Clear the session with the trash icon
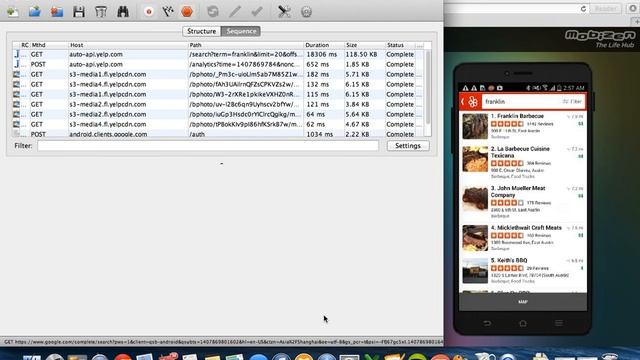 click(101, 11)
